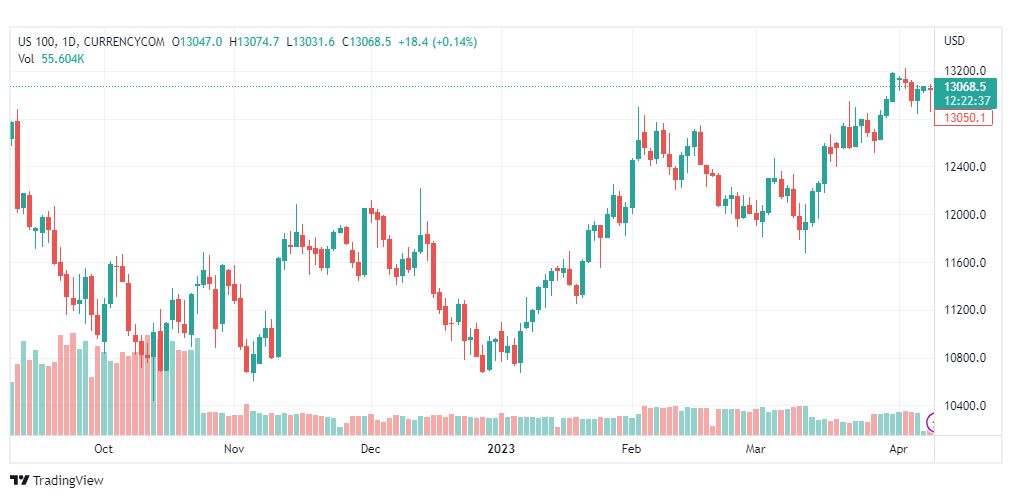Viewport: 1012px width, 498px height.
Task: Click the USD currency label
Action: pos(955,41)
